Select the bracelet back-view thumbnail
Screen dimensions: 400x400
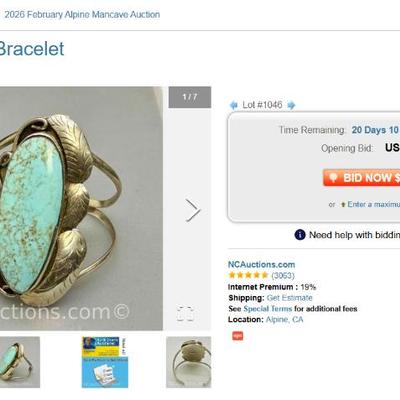(189, 362)
